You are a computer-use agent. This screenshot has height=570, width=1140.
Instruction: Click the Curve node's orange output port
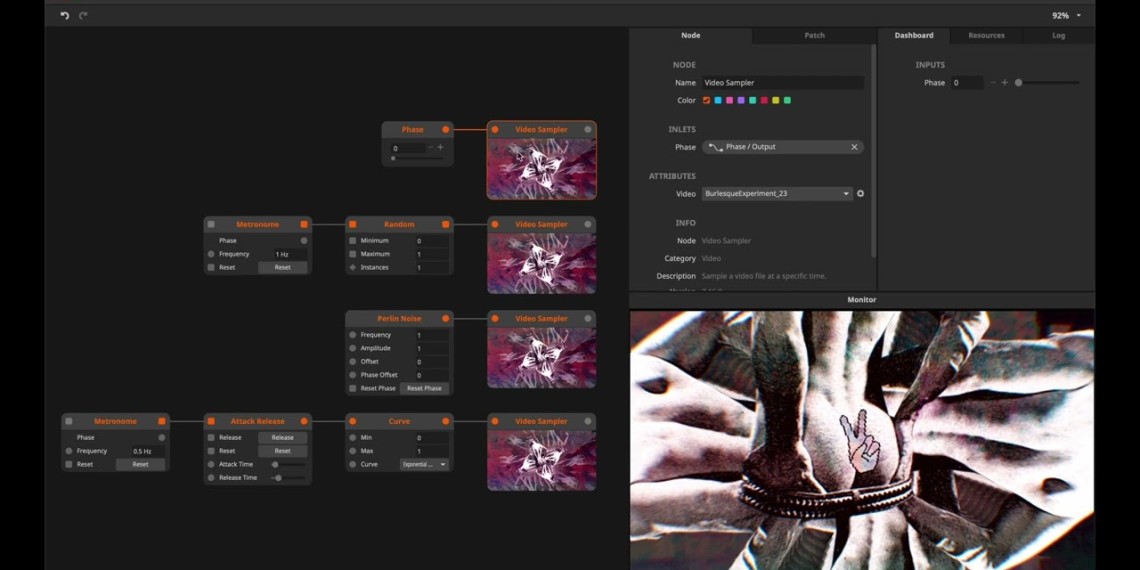446,422
